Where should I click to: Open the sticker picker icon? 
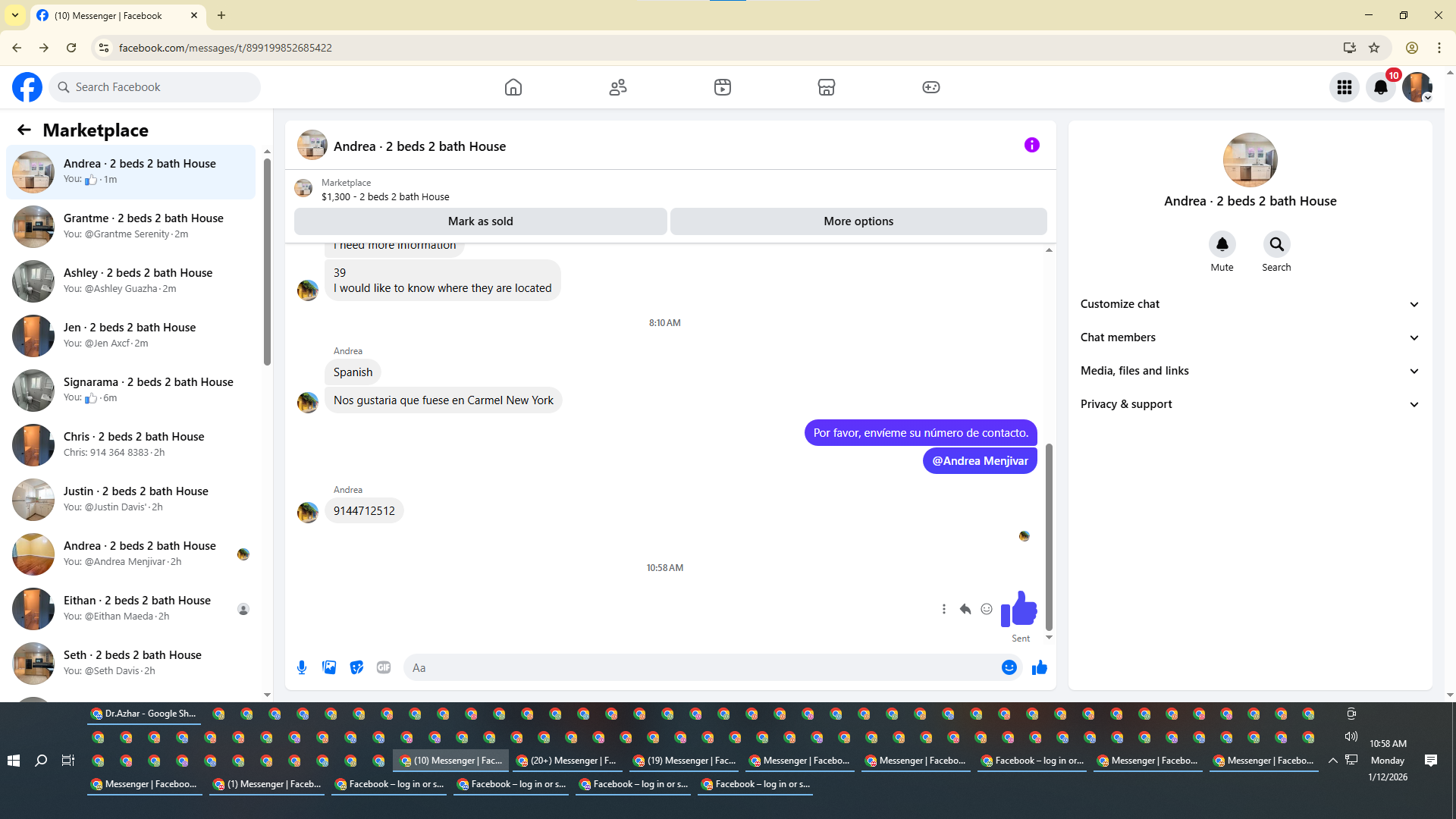pyautogui.click(x=356, y=667)
